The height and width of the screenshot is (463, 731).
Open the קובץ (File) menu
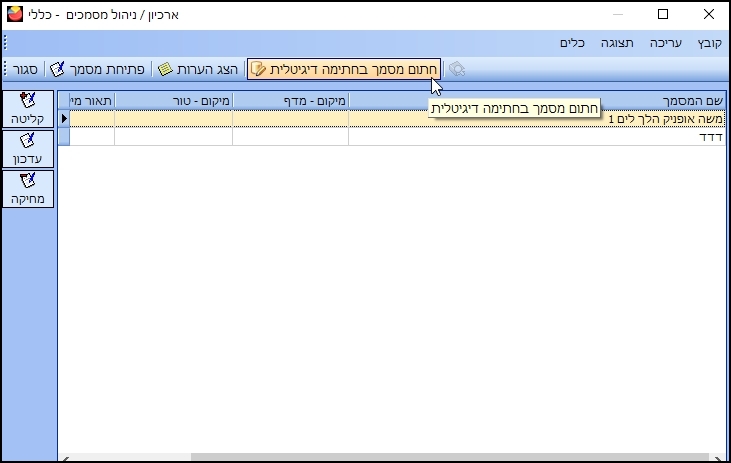[708, 44]
